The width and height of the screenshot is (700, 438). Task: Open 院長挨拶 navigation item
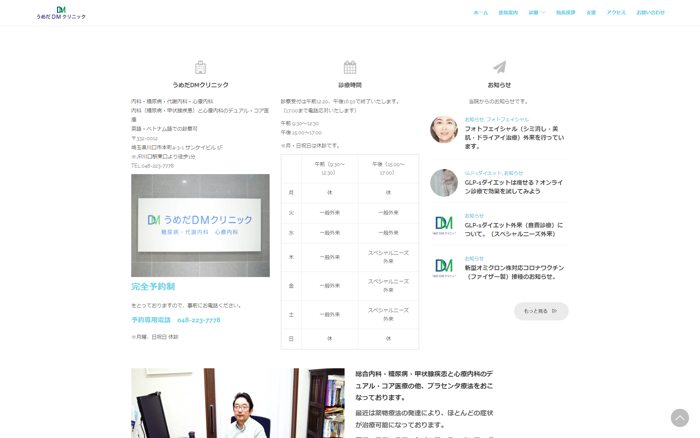(x=565, y=12)
